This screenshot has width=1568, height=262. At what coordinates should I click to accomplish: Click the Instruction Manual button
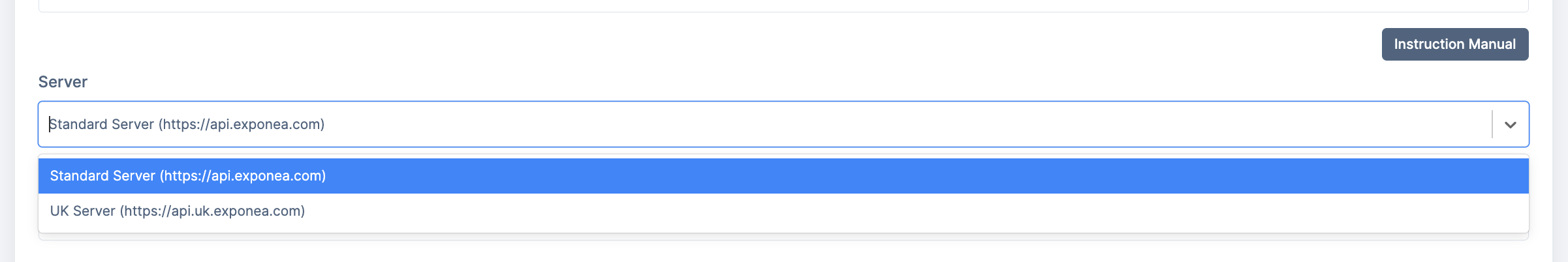[x=1454, y=44]
